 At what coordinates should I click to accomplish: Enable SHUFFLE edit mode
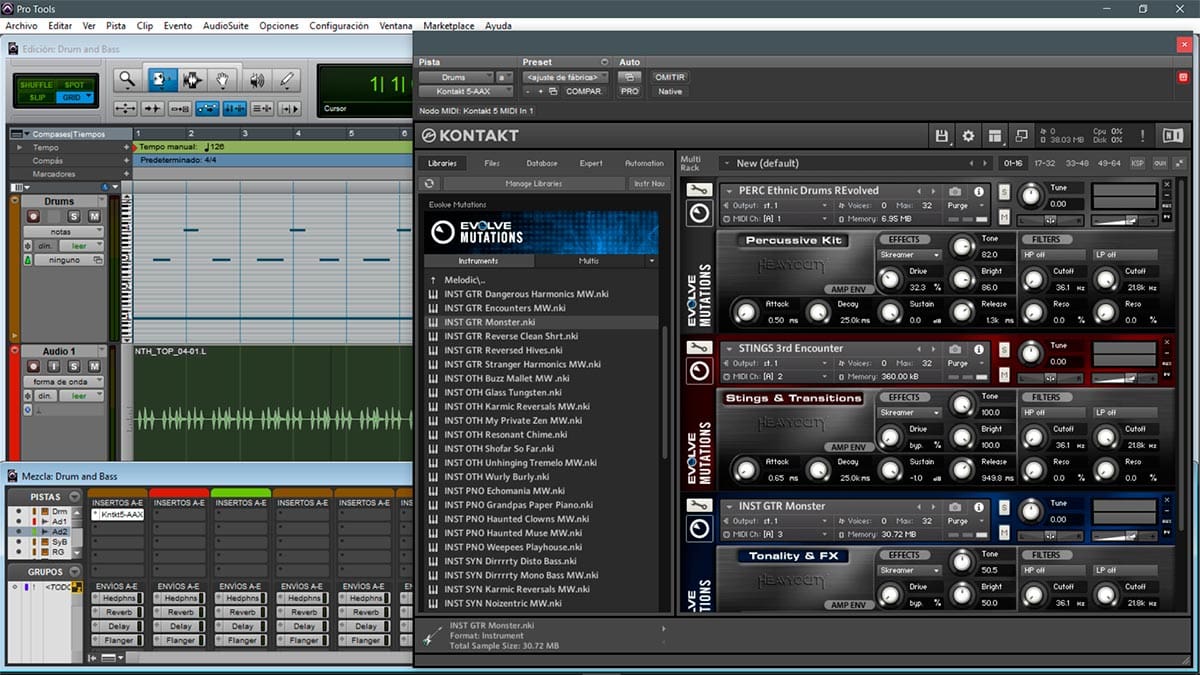tap(35, 85)
